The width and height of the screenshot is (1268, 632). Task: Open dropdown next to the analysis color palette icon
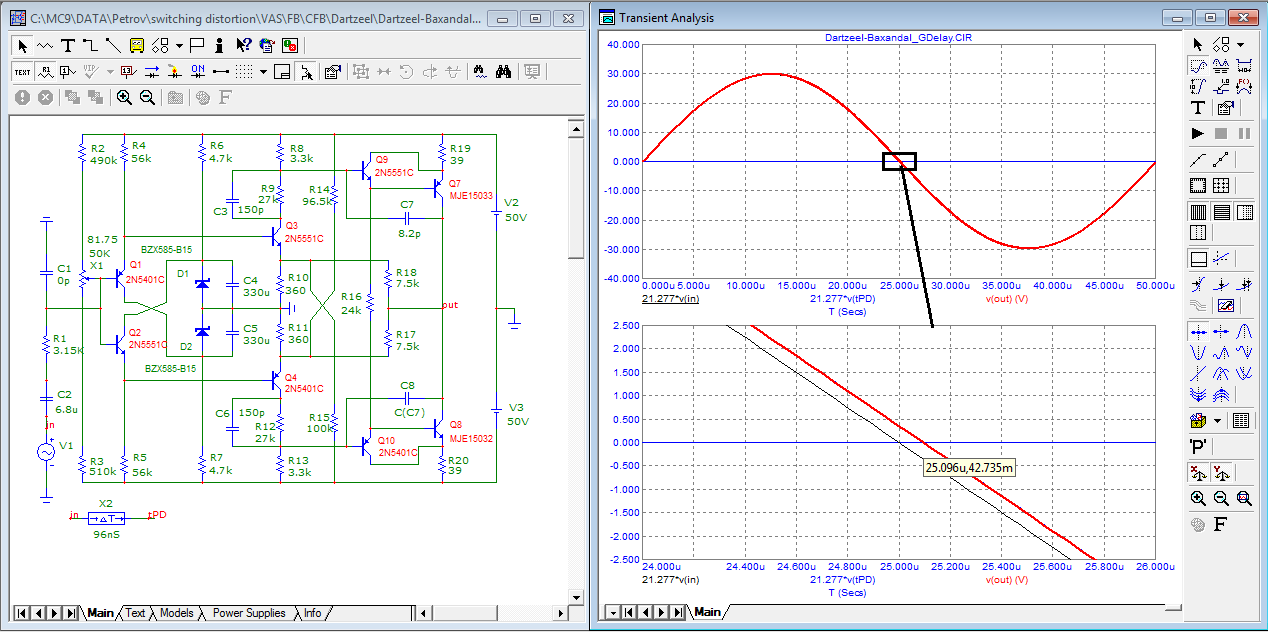pyautogui.click(x=1219, y=421)
